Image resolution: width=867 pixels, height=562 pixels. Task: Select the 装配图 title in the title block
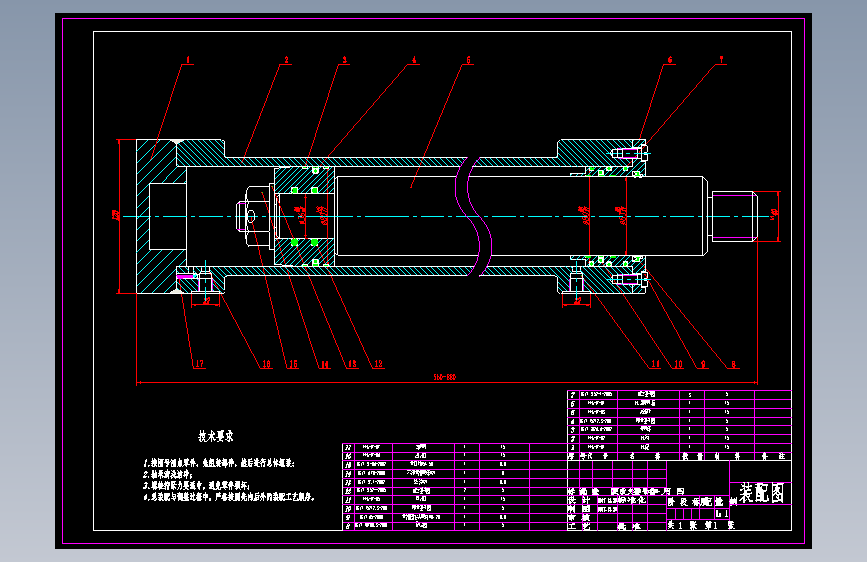(x=762, y=492)
